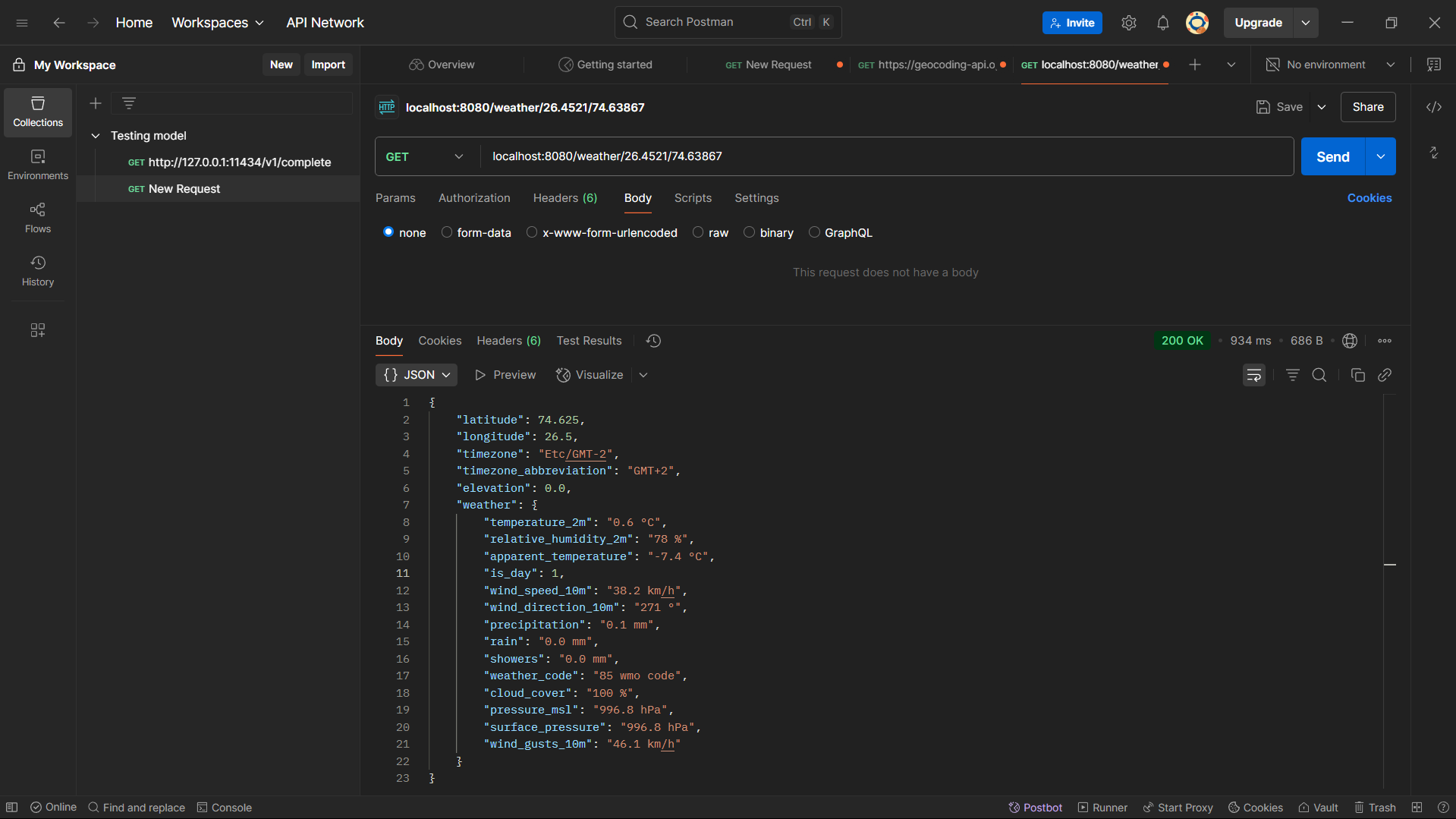Open the hamburger menu icon
1456x819 pixels.
coord(22,23)
